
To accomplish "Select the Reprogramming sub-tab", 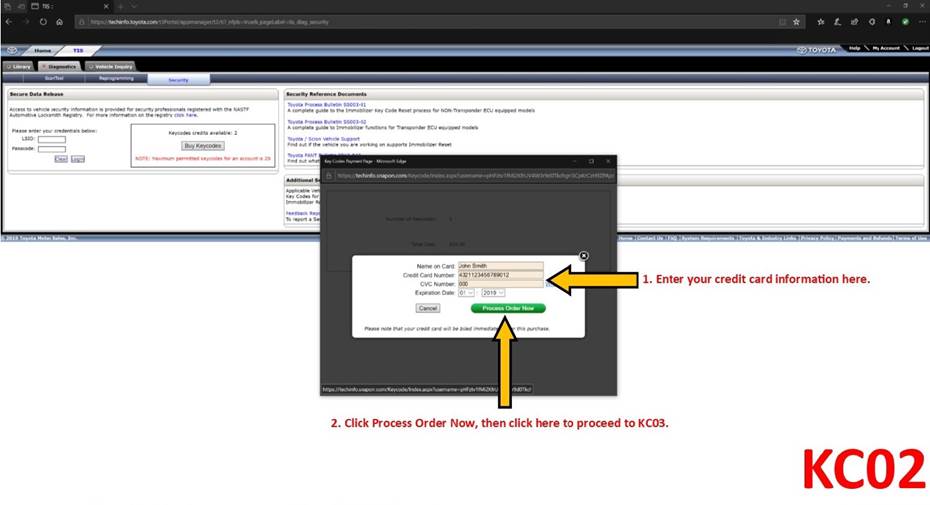I will pos(116,78).
